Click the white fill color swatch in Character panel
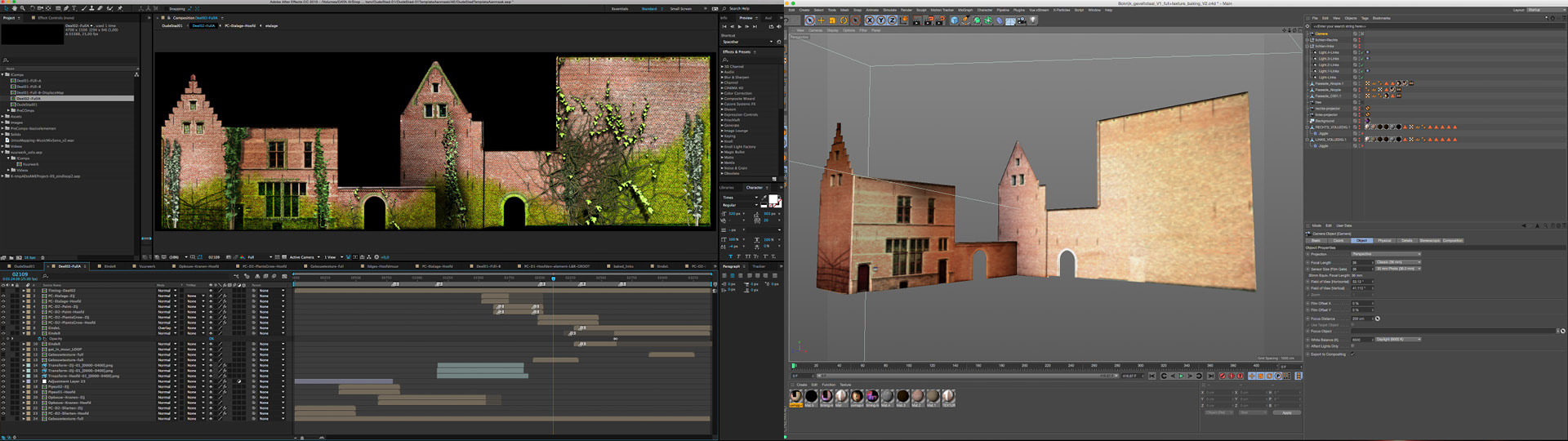 (x=773, y=199)
